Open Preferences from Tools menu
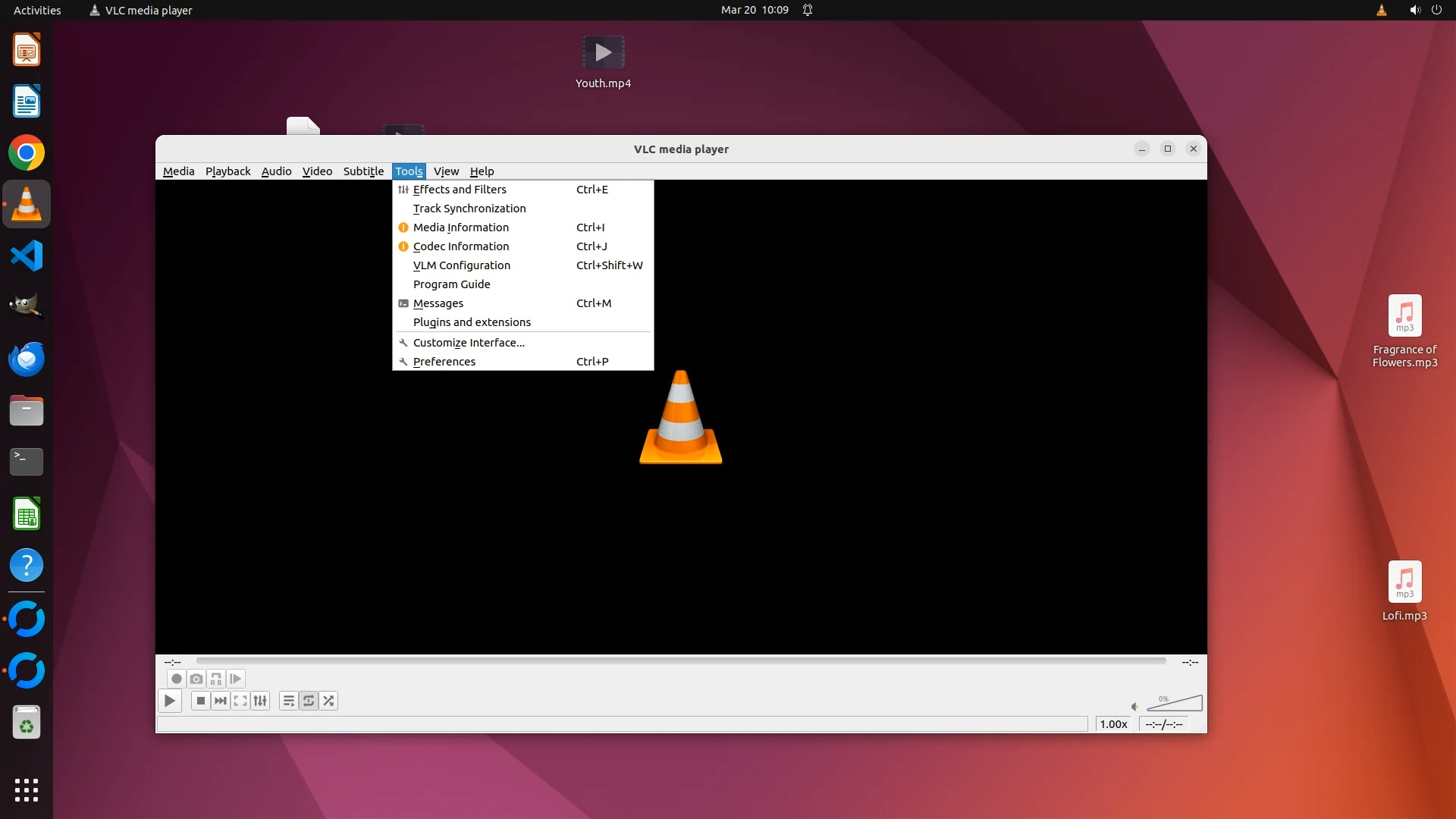The width and height of the screenshot is (1456, 819). coord(444,362)
